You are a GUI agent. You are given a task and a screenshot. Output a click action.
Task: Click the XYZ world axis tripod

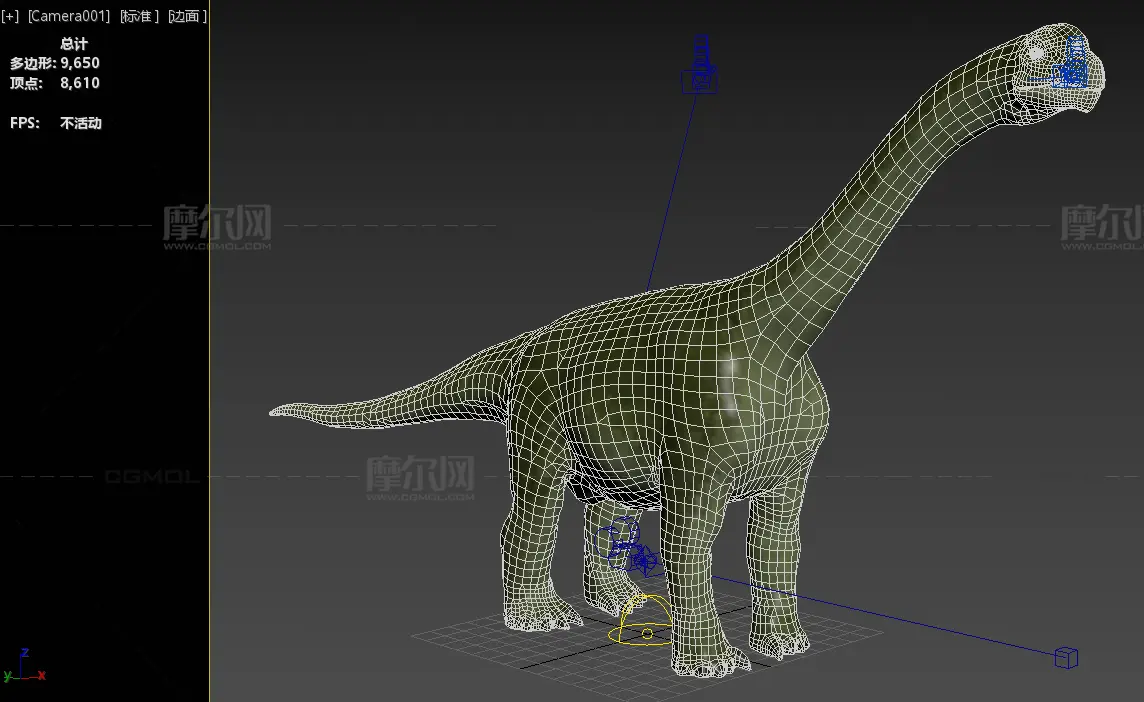click(x=24, y=666)
